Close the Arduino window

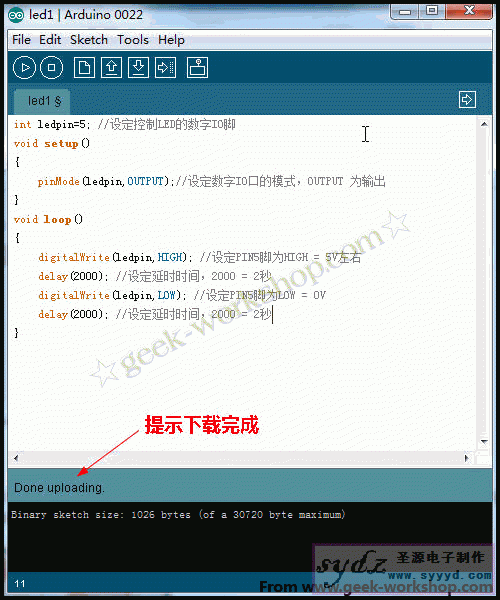[469, 11]
